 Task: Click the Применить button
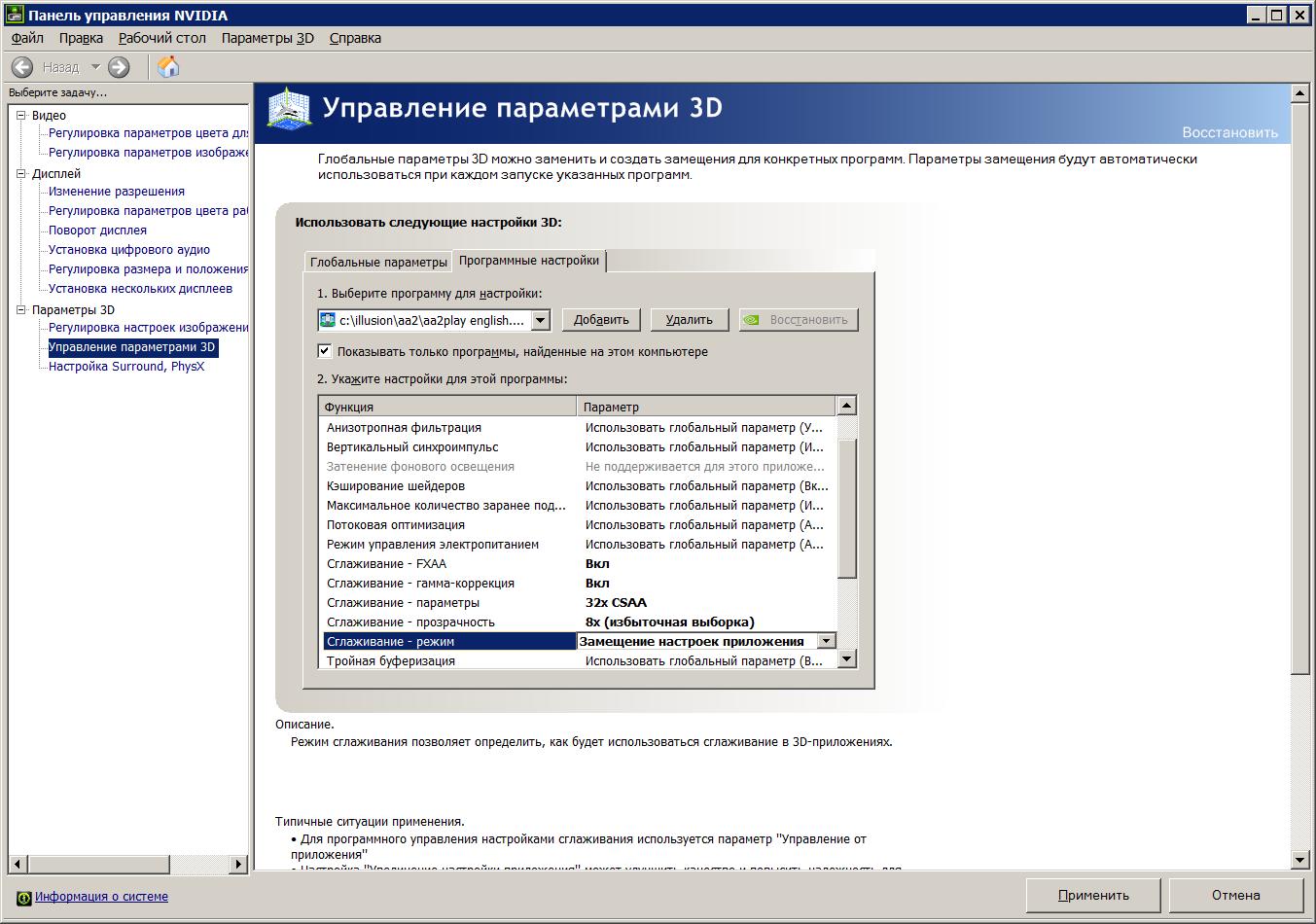tap(1093, 895)
